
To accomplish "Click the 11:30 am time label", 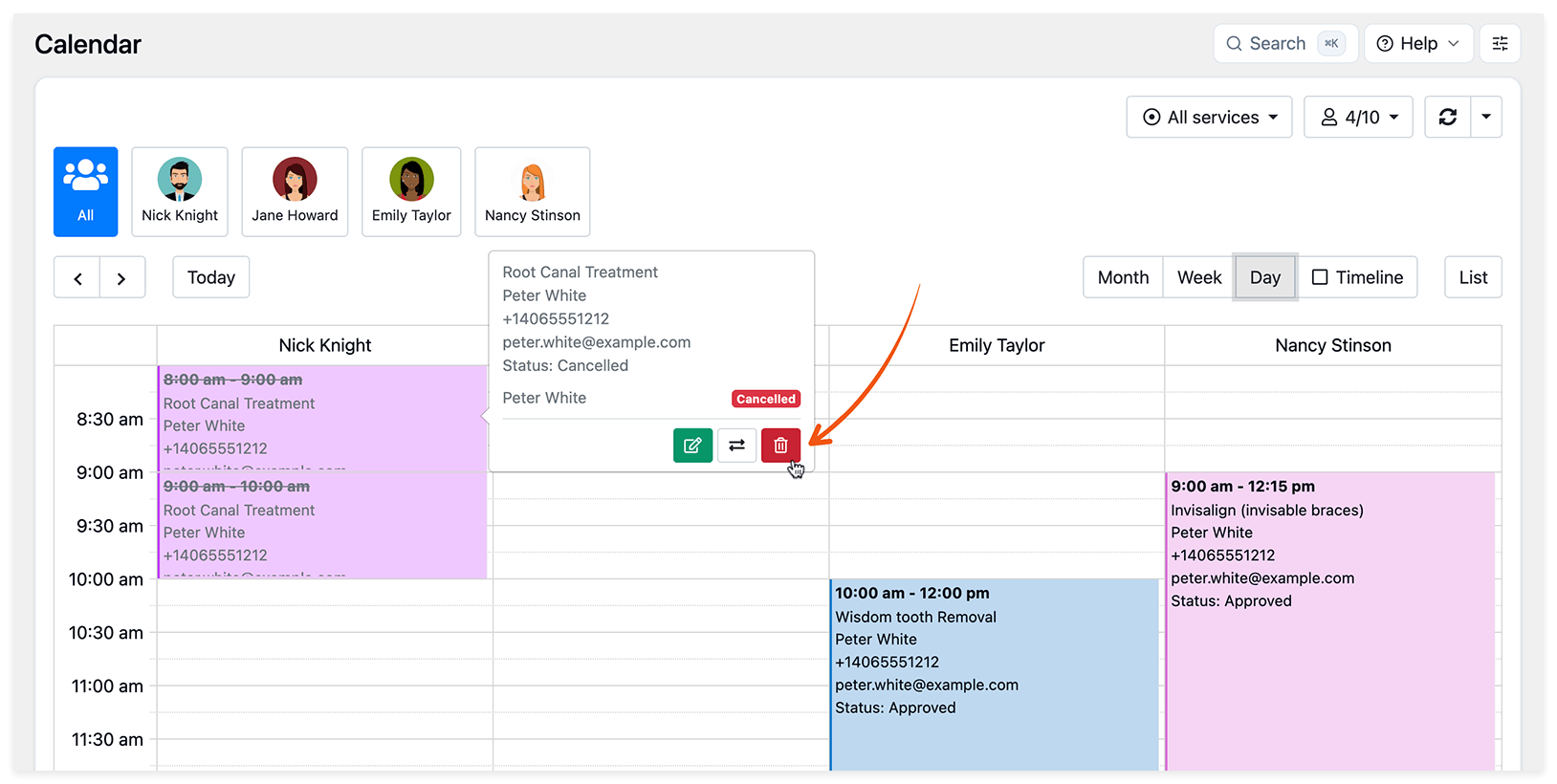I will [x=107, y=739].
